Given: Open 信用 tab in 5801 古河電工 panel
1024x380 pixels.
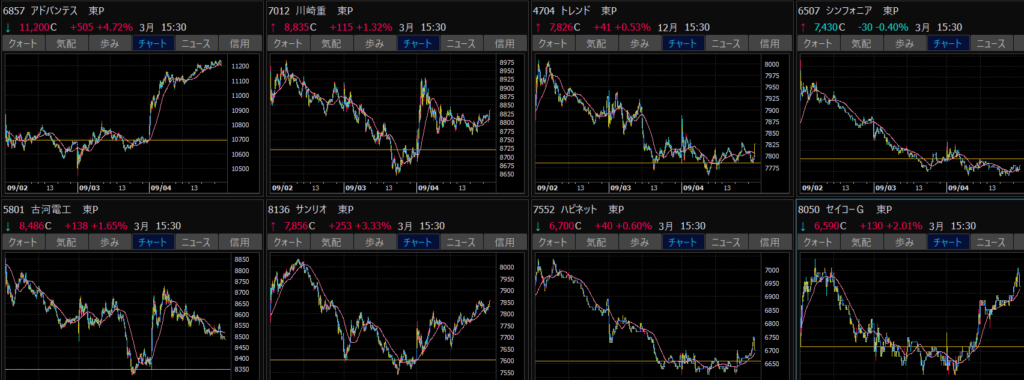Looking at the screenshot, I should pos(240,242).
